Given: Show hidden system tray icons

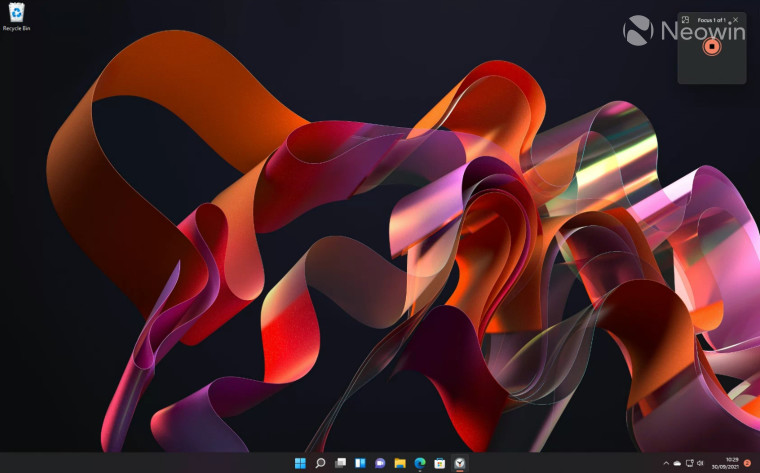Looking at the screenshot, I should click(x=666, y=463).
